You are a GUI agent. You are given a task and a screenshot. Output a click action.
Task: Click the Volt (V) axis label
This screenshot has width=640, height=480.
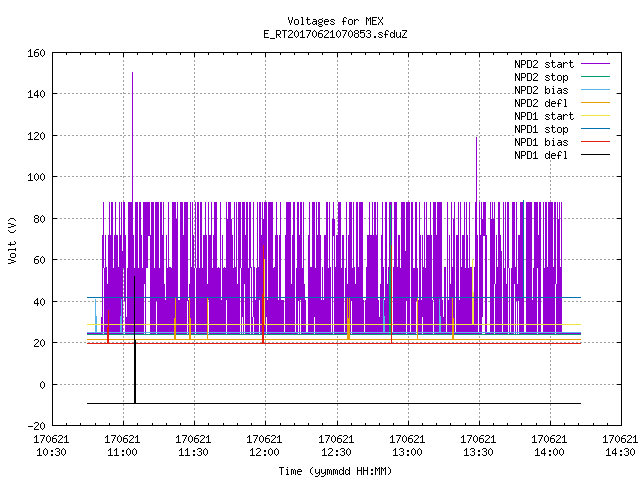point(12,240)
